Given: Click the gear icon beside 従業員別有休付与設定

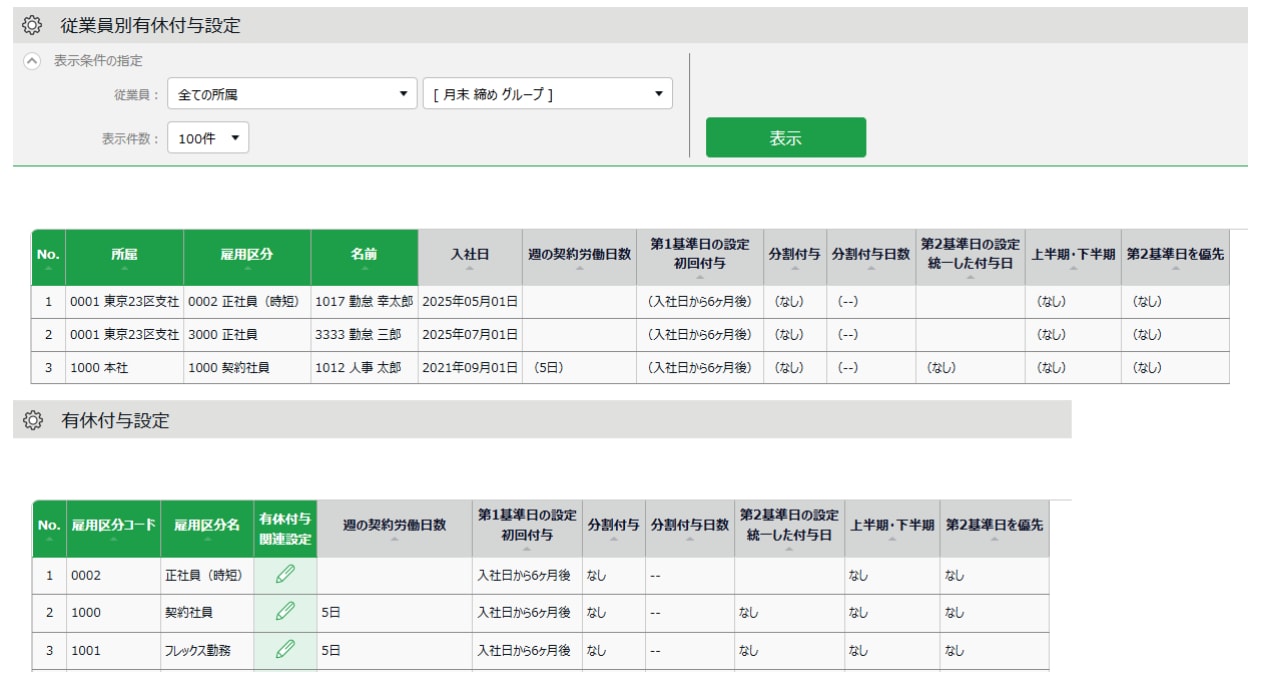Looking at the screenshot, I should (32, 26).
